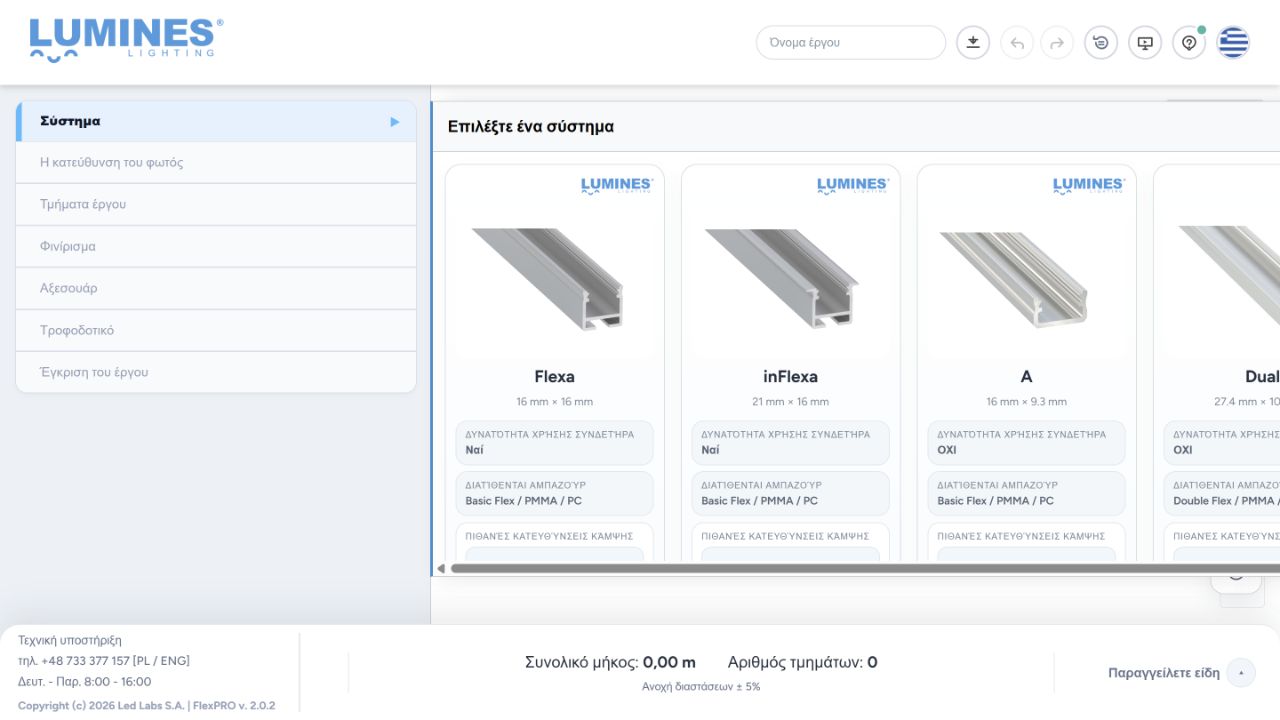
Task: Click the redo arrow icon
Action: coord(1057,43)
